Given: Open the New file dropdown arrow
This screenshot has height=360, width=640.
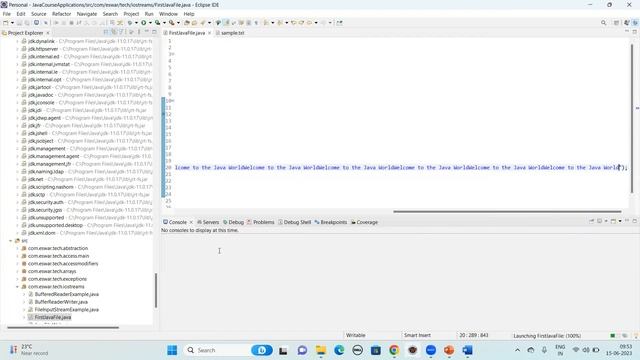Looking at the screenshot, I should coord(12,23).
